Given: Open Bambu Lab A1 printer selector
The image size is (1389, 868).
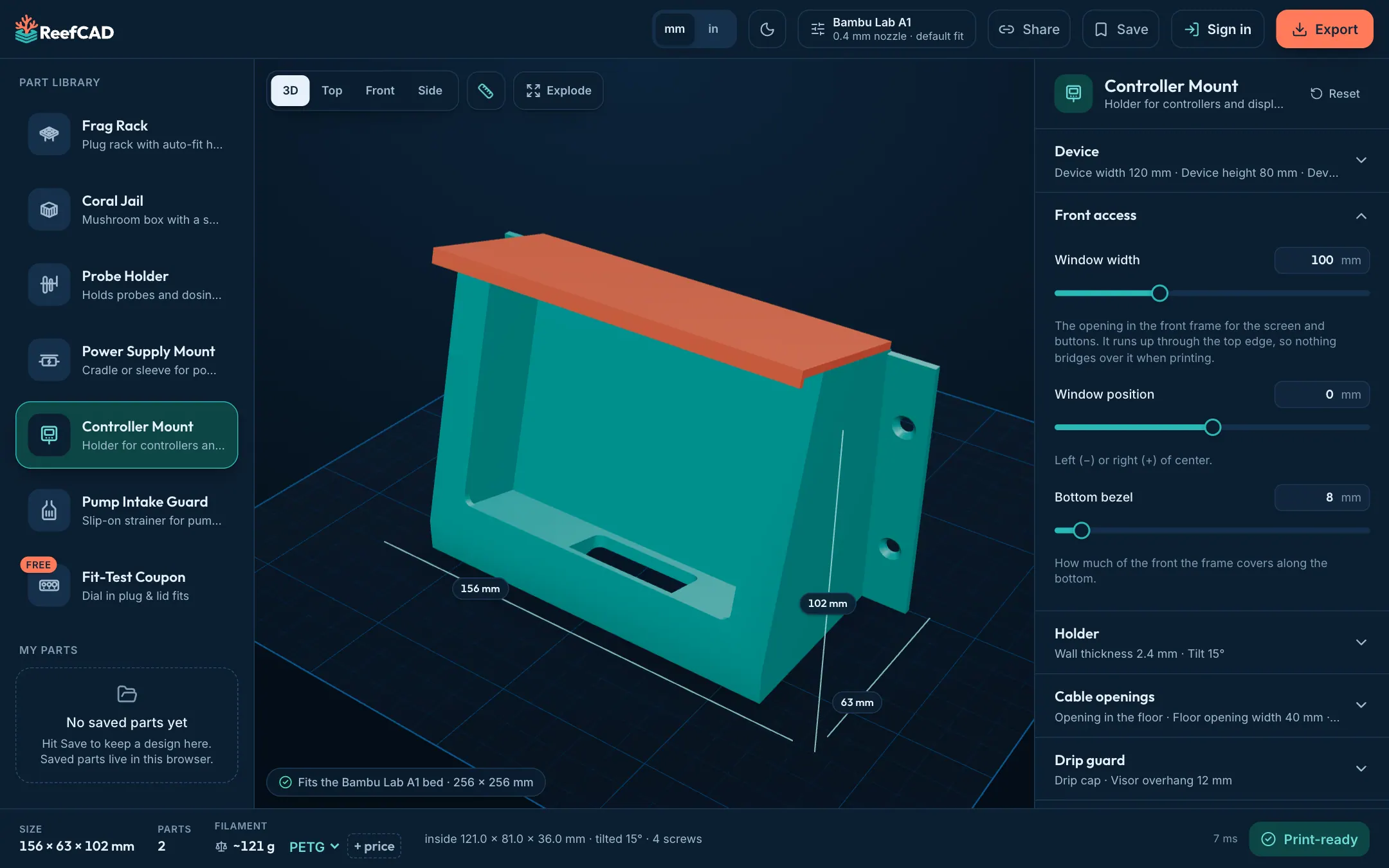Looking at the screenshot, I should 887,29.
